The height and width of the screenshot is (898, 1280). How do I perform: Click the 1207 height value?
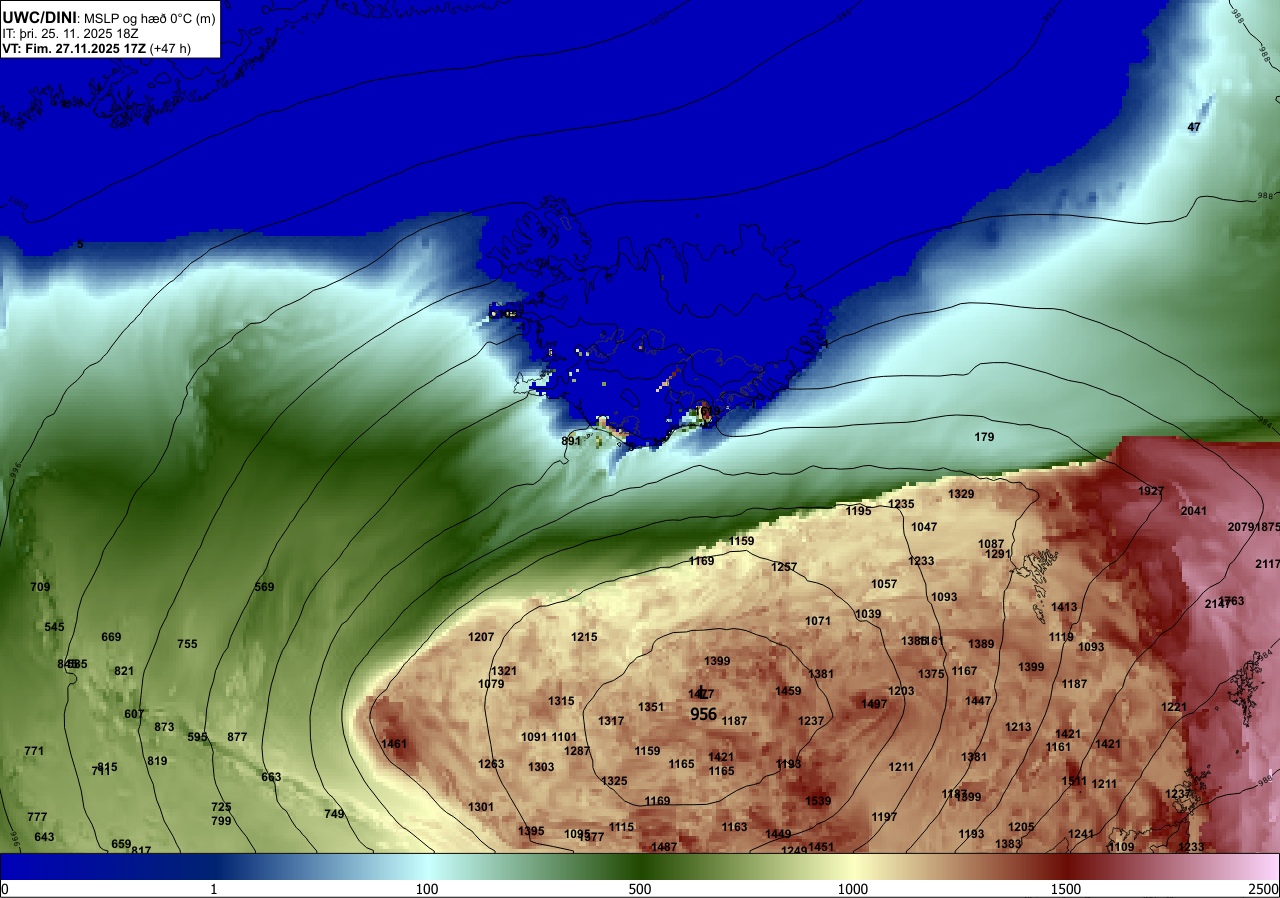481,637
